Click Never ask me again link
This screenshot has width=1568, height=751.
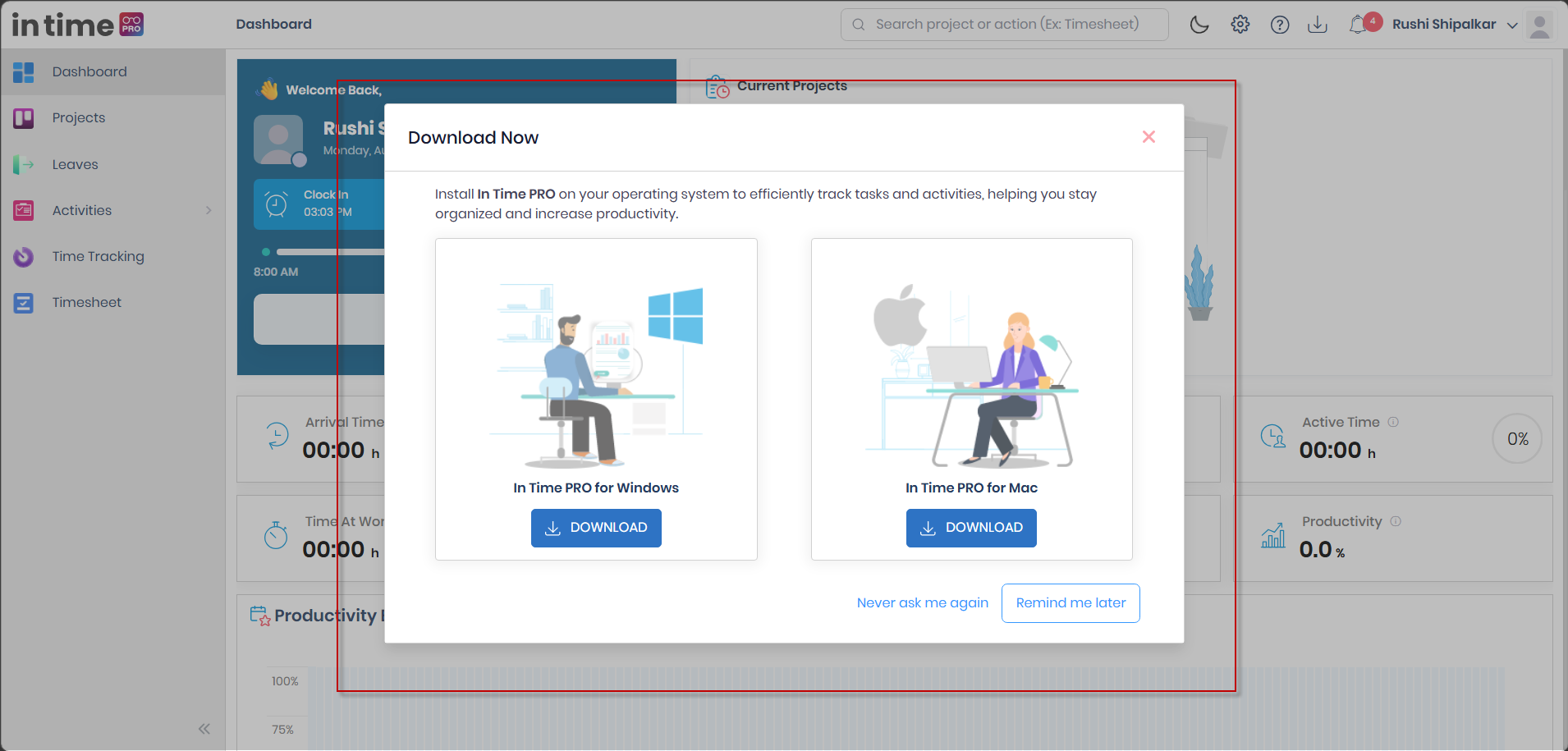click(923, 602)
